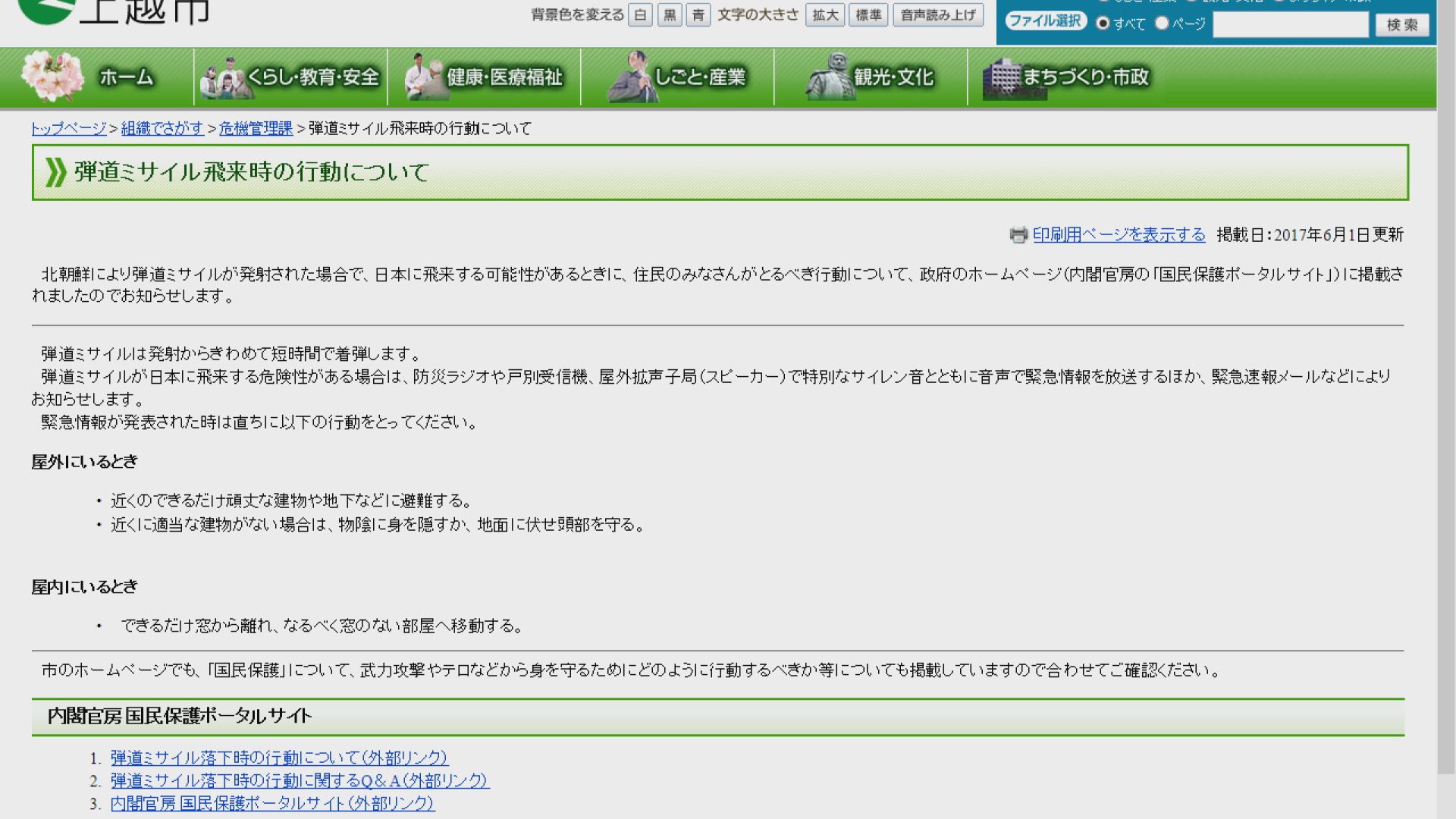Open 観光・文化 statue icon menu
This screenshot has height=819, width=1456.
[830, 77]
